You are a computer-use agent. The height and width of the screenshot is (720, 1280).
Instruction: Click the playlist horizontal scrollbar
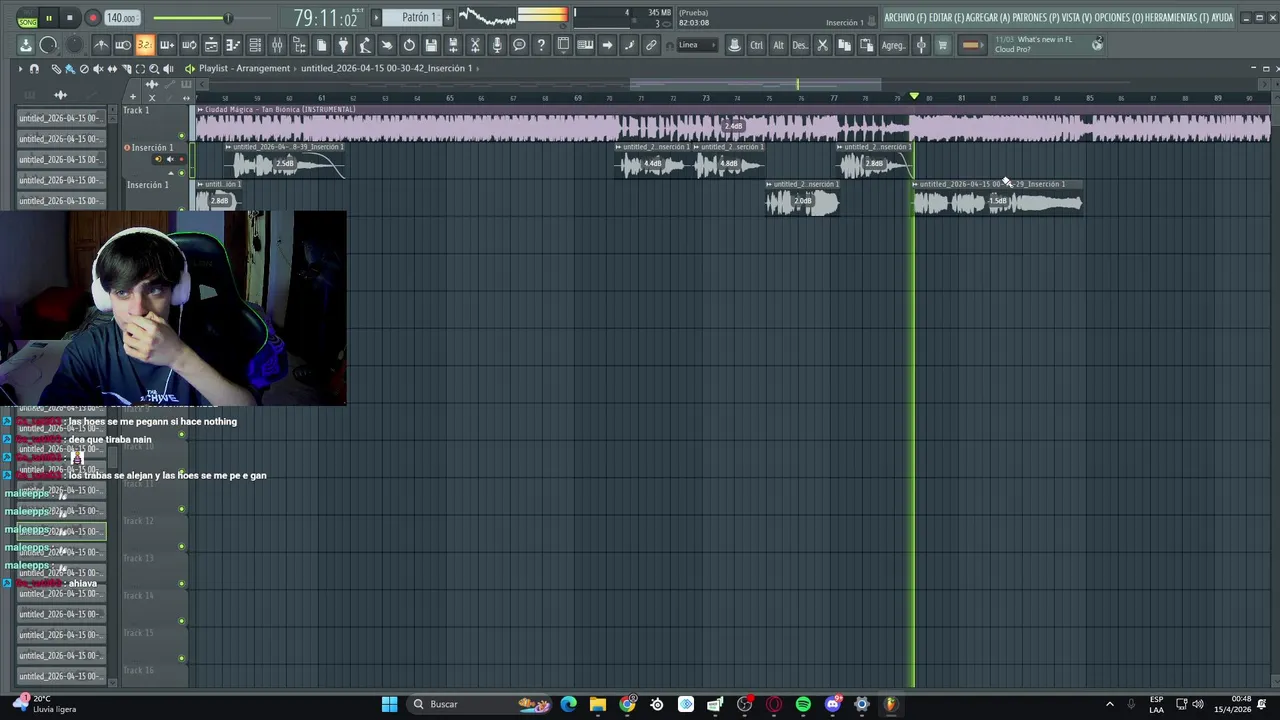coord(755,84)
